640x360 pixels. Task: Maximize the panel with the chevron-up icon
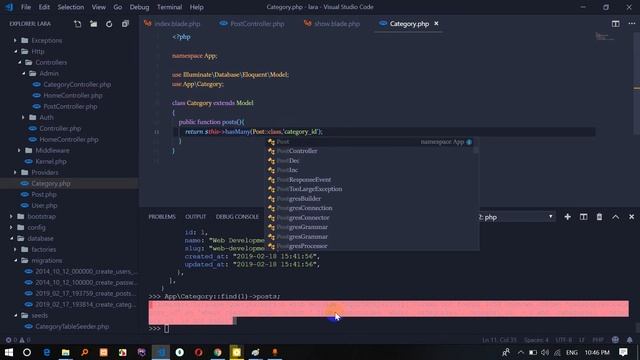point(616,217)
